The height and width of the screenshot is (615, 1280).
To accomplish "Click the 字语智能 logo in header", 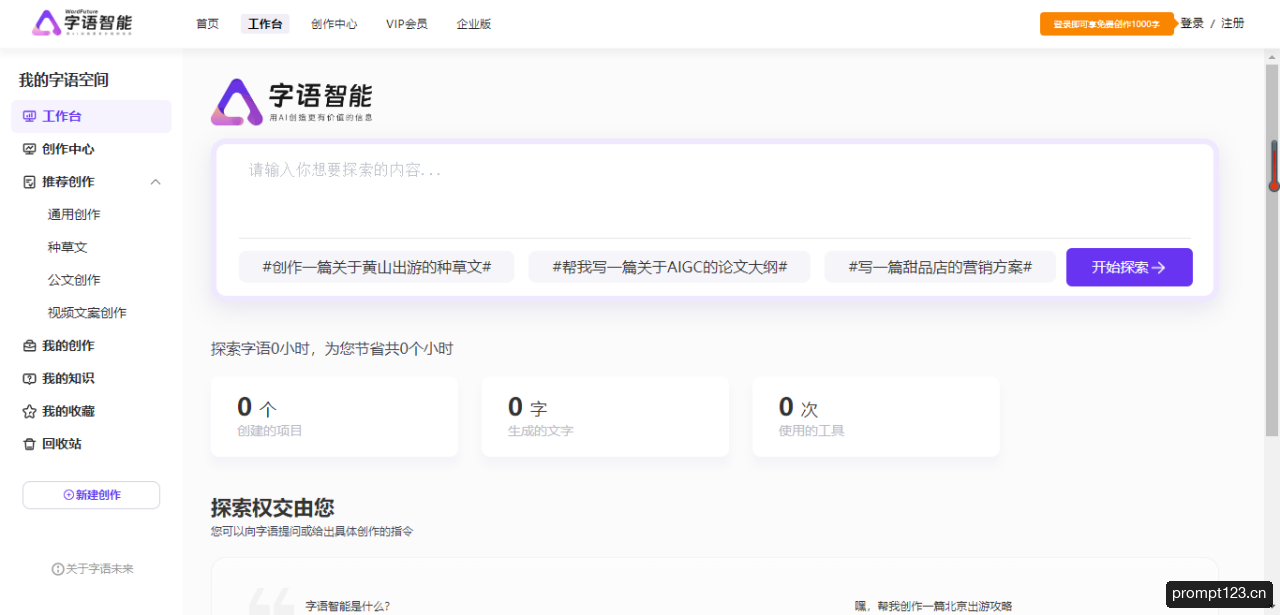I will tap(82, 22).
